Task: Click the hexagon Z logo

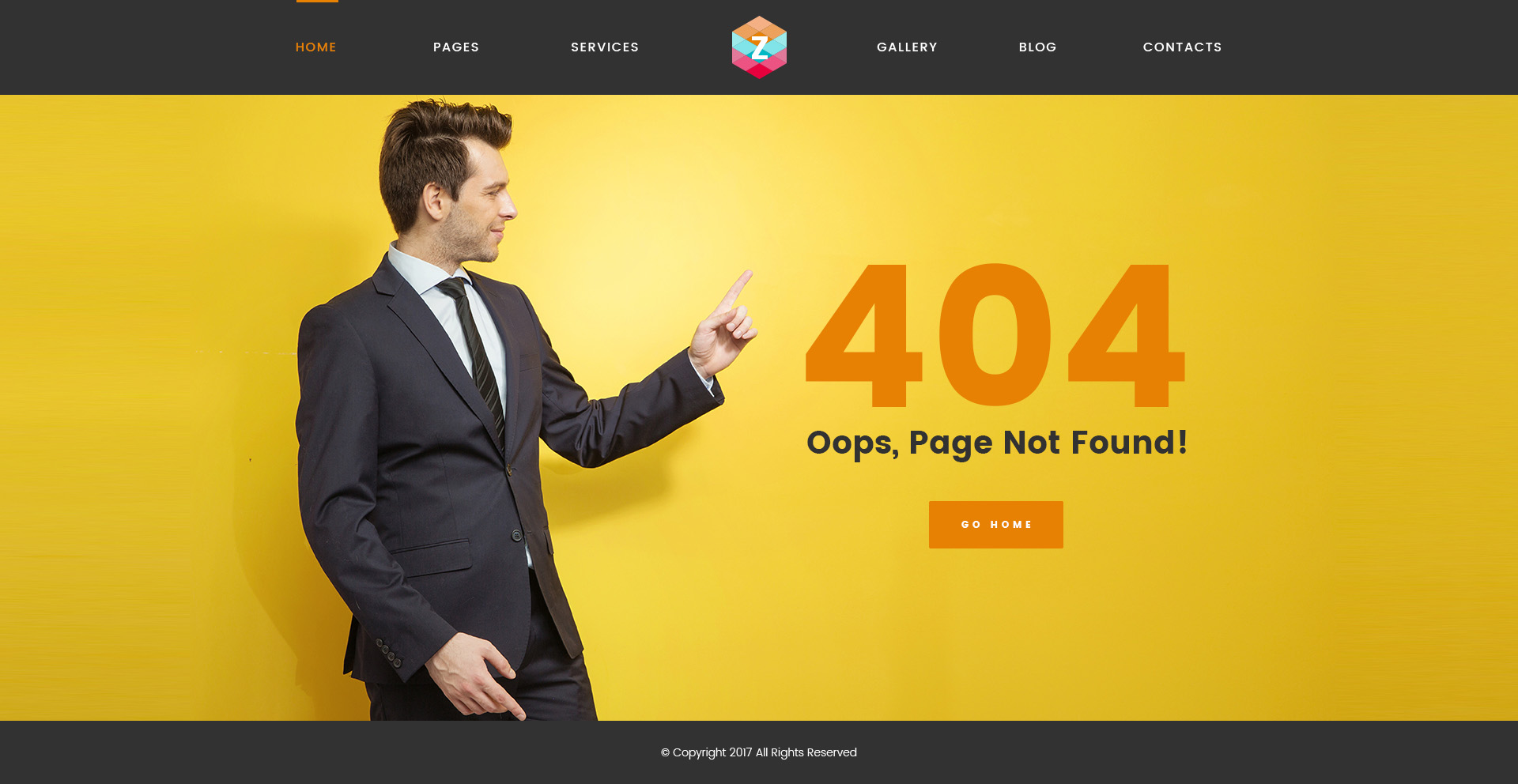Action: (759, 47)
